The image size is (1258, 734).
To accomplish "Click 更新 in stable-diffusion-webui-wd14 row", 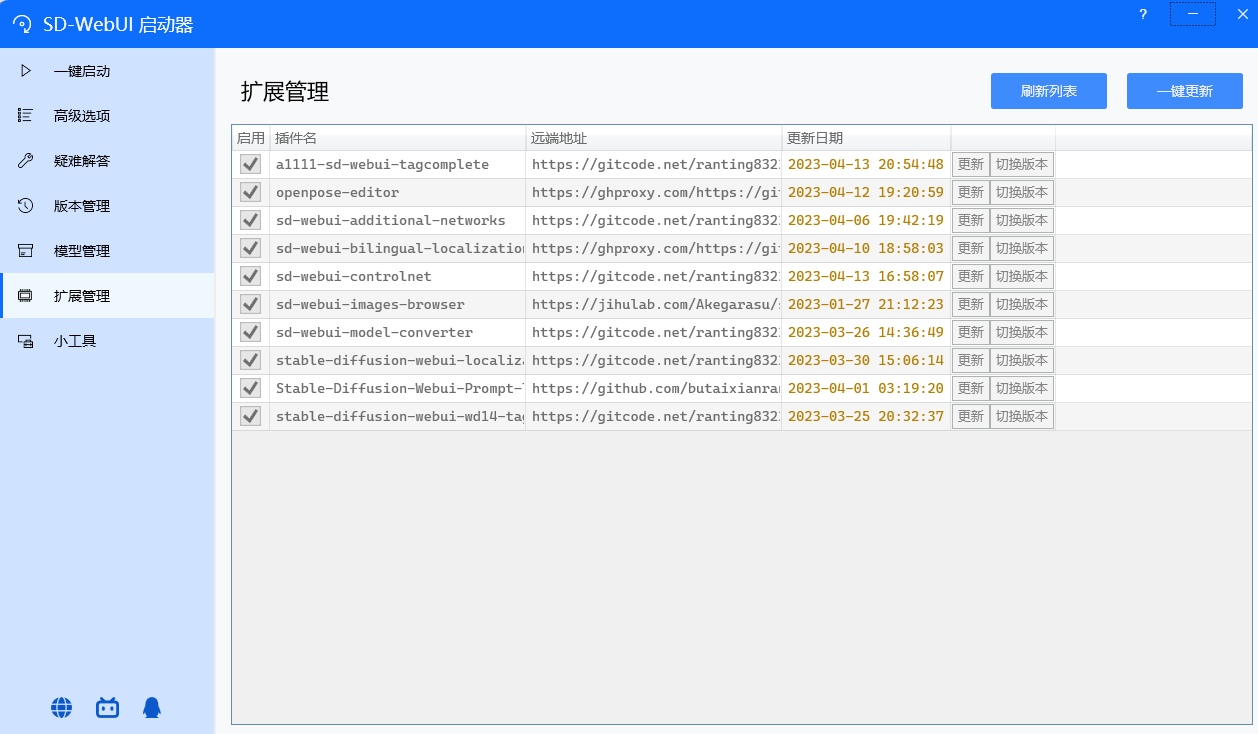I will [971, 416].
